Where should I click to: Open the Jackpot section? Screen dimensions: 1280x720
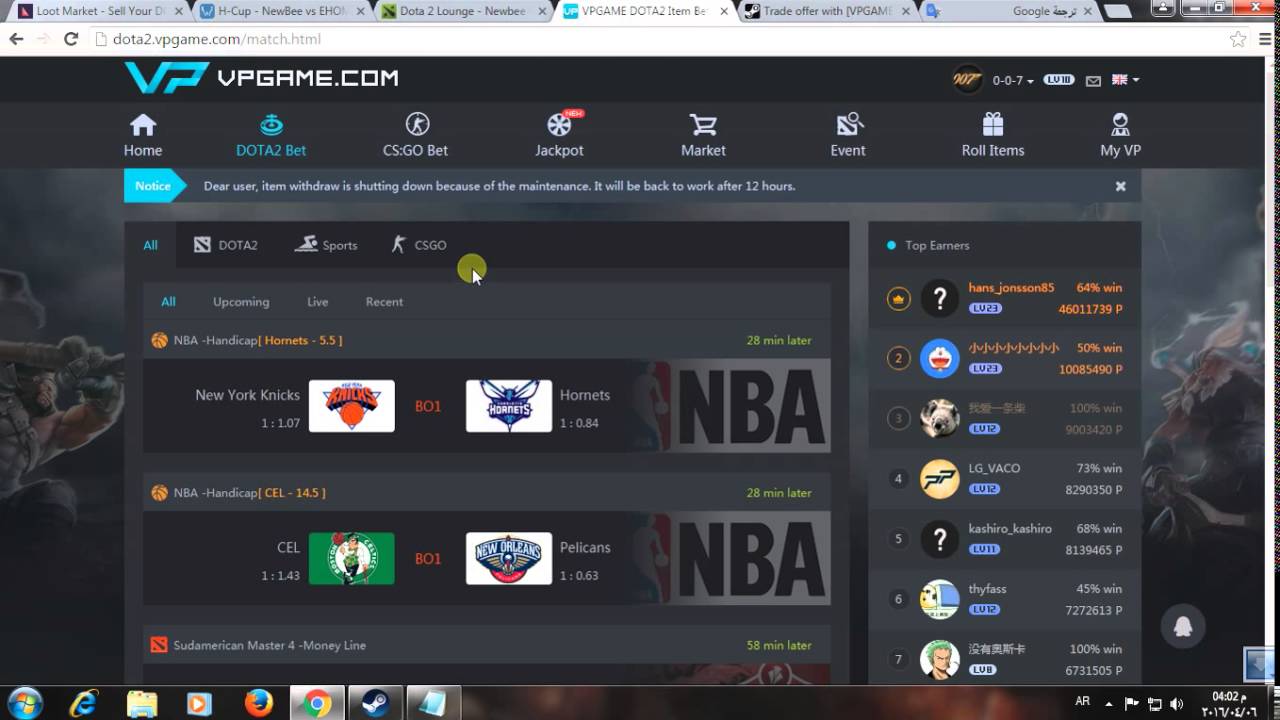click(x=559, y=136)
